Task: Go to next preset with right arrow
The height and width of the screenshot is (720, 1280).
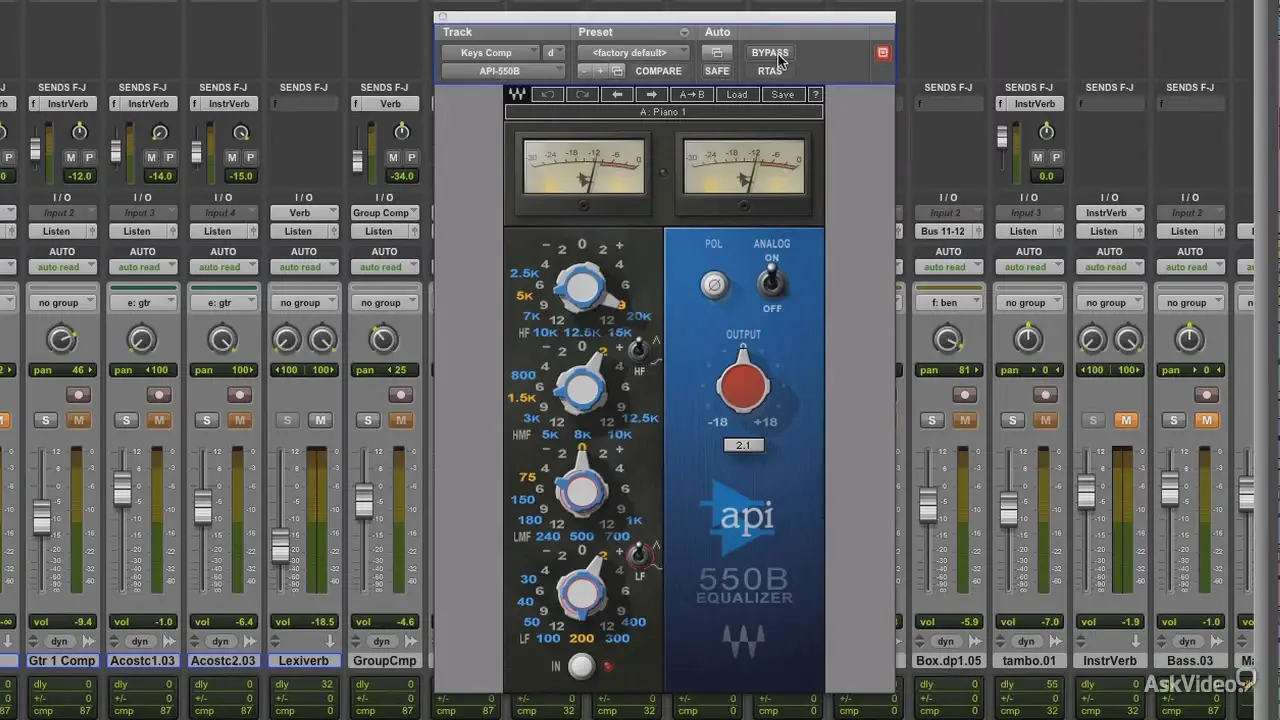Action: (x=651, y=95)
